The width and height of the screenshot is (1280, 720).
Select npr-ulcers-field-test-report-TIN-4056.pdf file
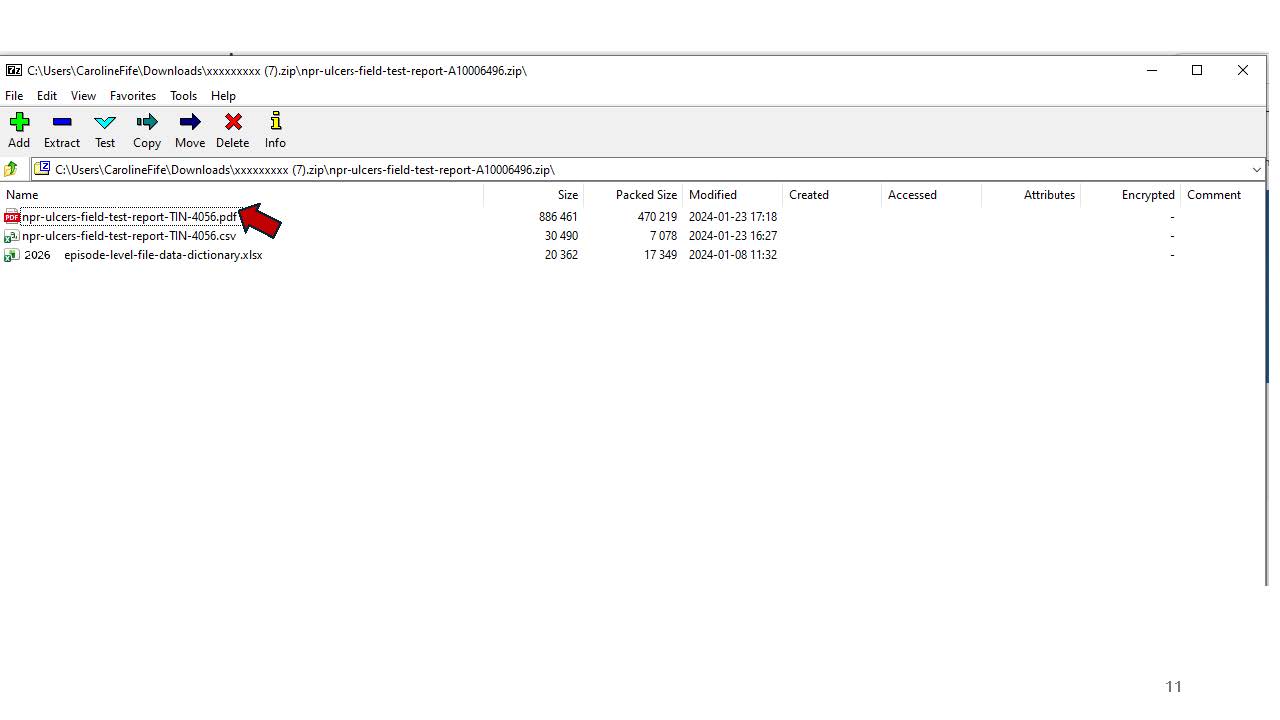[x=129, y=217]
